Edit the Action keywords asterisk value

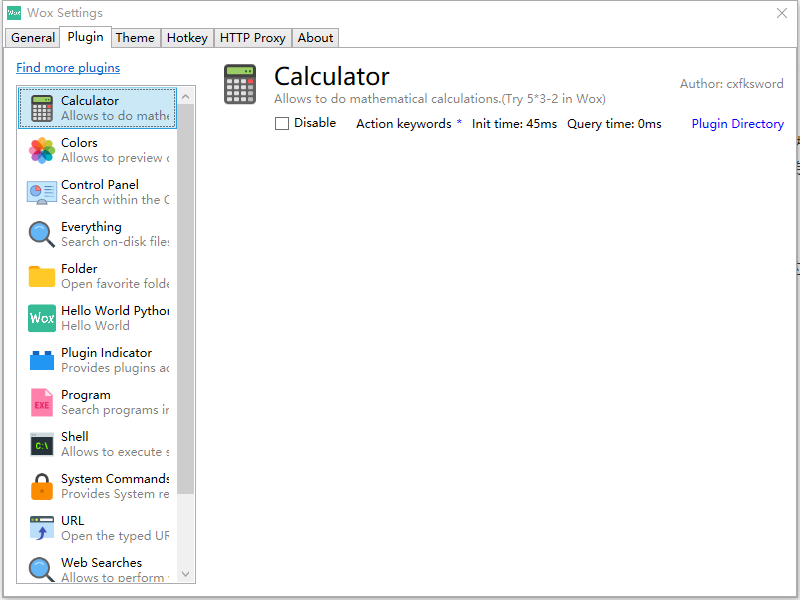pos(459,122)
